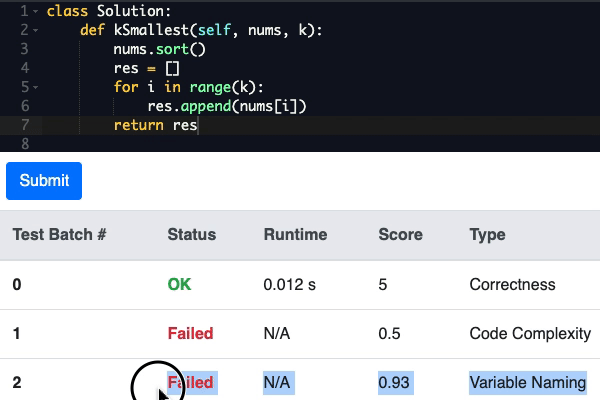Click Failed status of Code Complexity row
The width and height of the screenshot is (600, 400).
pos(190,333)
